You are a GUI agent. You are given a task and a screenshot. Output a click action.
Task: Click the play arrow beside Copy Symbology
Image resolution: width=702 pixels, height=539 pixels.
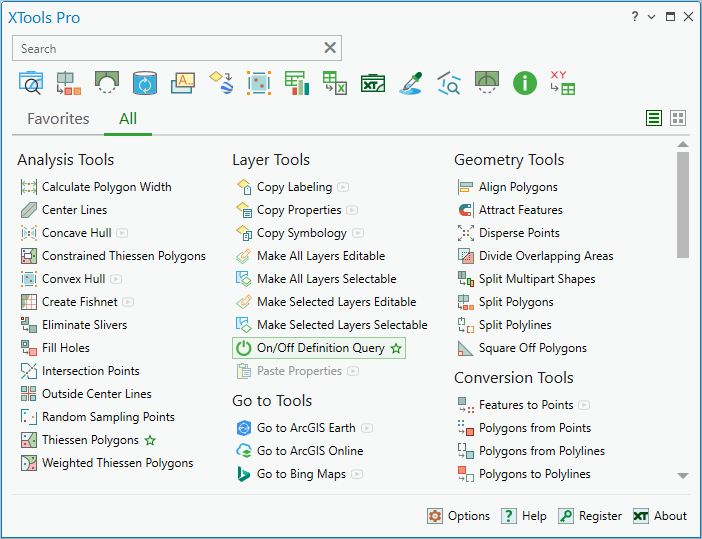tap(358, 233)
